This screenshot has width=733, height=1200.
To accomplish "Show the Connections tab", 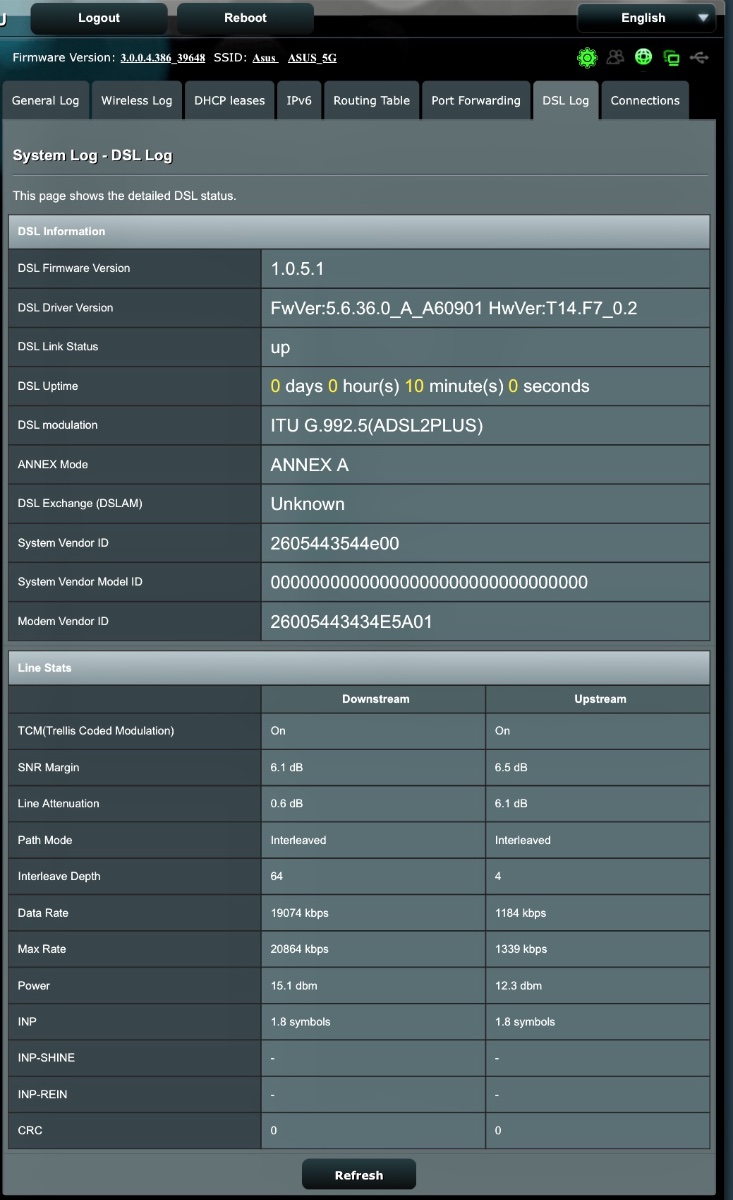I will click(x=645, y=101).
